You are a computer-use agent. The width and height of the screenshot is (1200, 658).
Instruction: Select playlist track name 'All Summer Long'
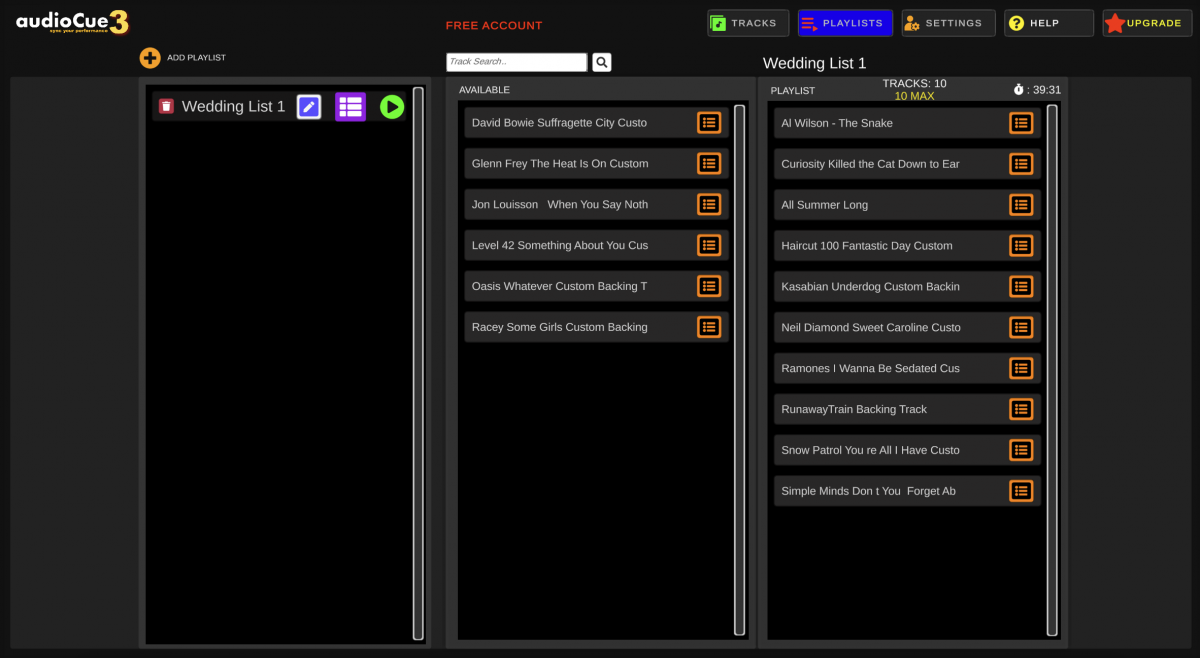825,205
